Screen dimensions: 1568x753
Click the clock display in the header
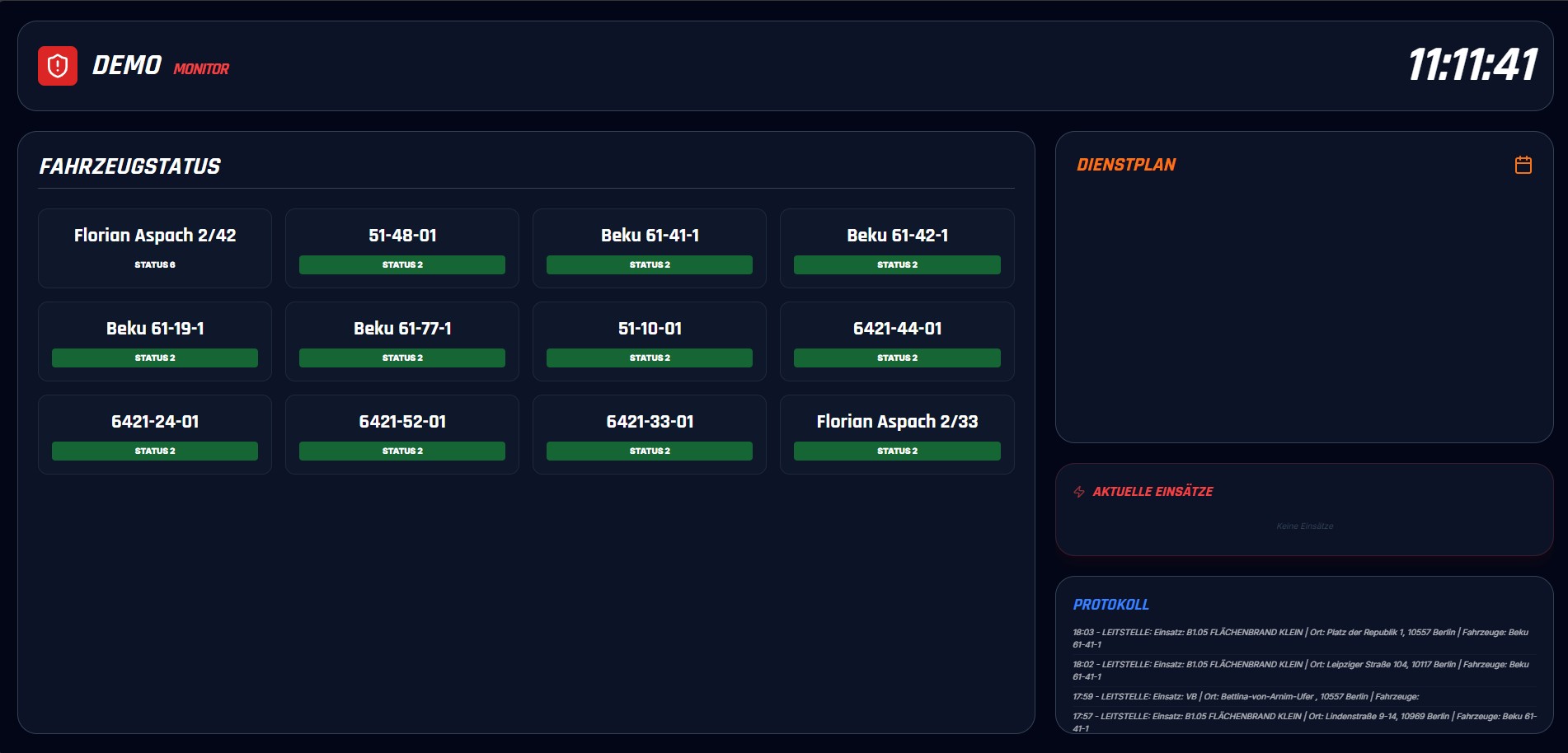point(1472,65)
